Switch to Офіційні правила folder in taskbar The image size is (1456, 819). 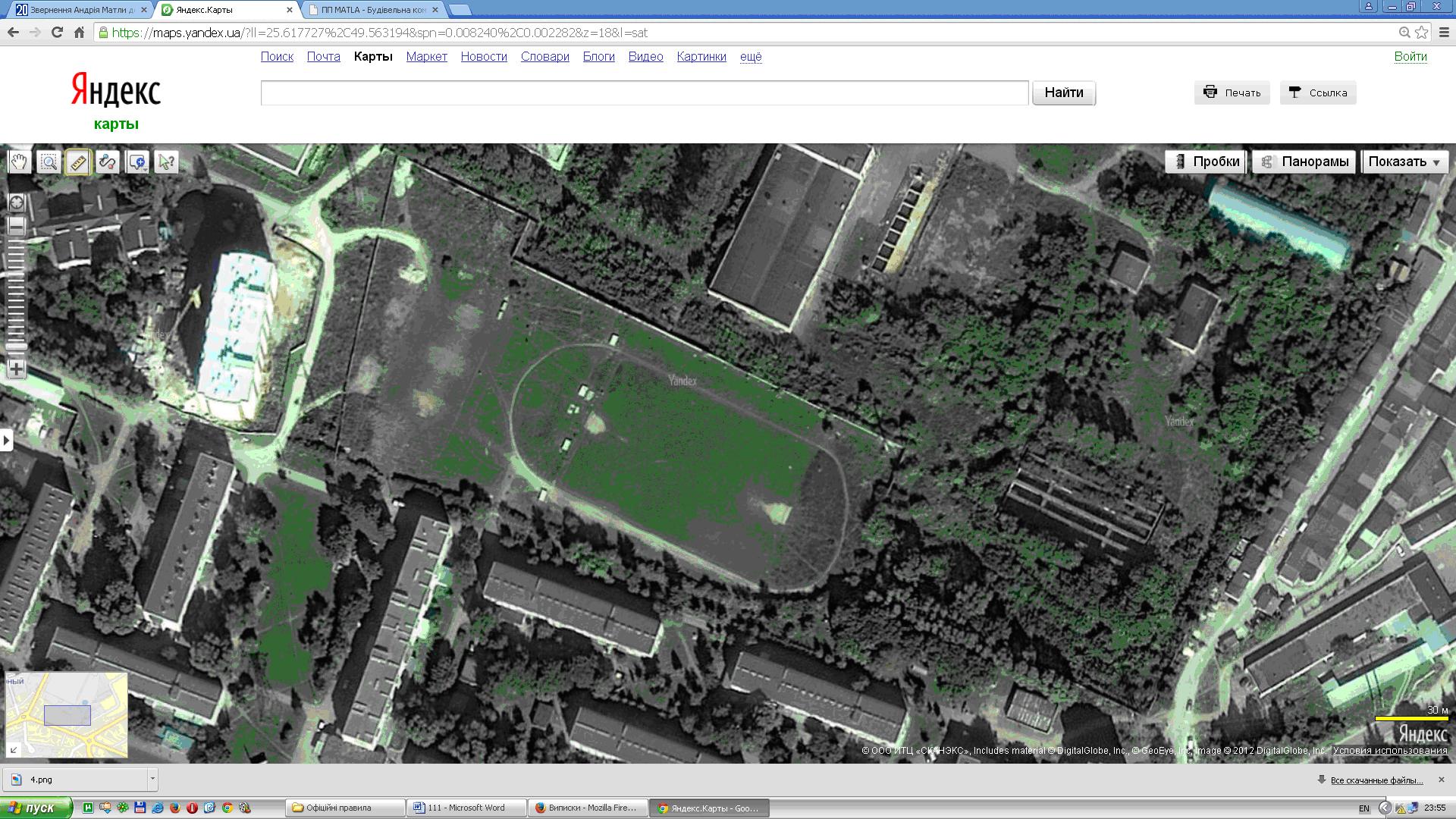coord(345,808)
